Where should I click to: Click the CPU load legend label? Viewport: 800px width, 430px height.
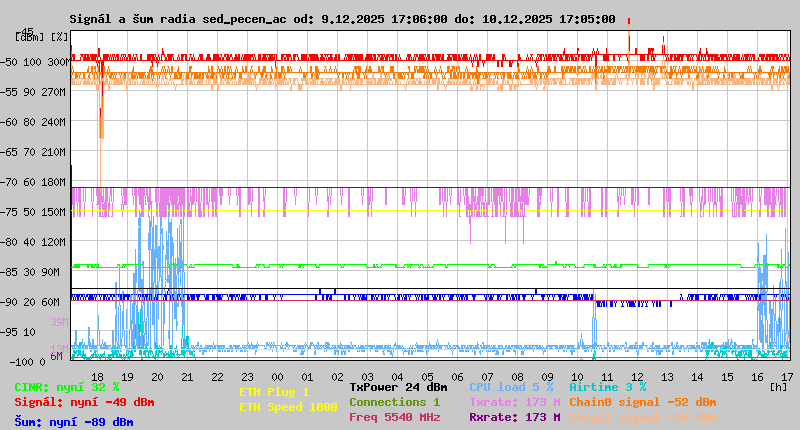[x=511, y=387]
